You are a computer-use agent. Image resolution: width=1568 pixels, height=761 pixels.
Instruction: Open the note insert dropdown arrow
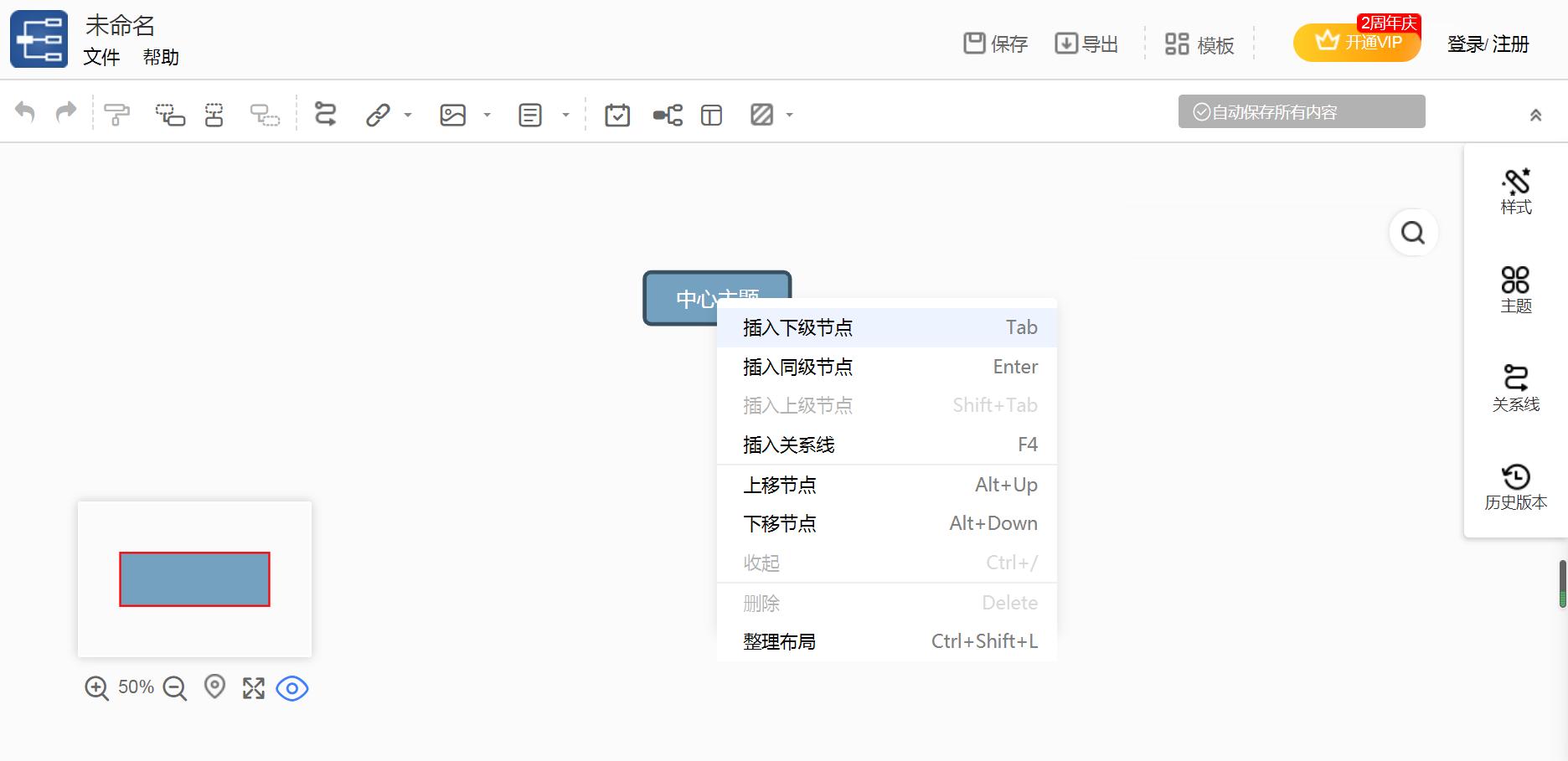tap(566, 116)
